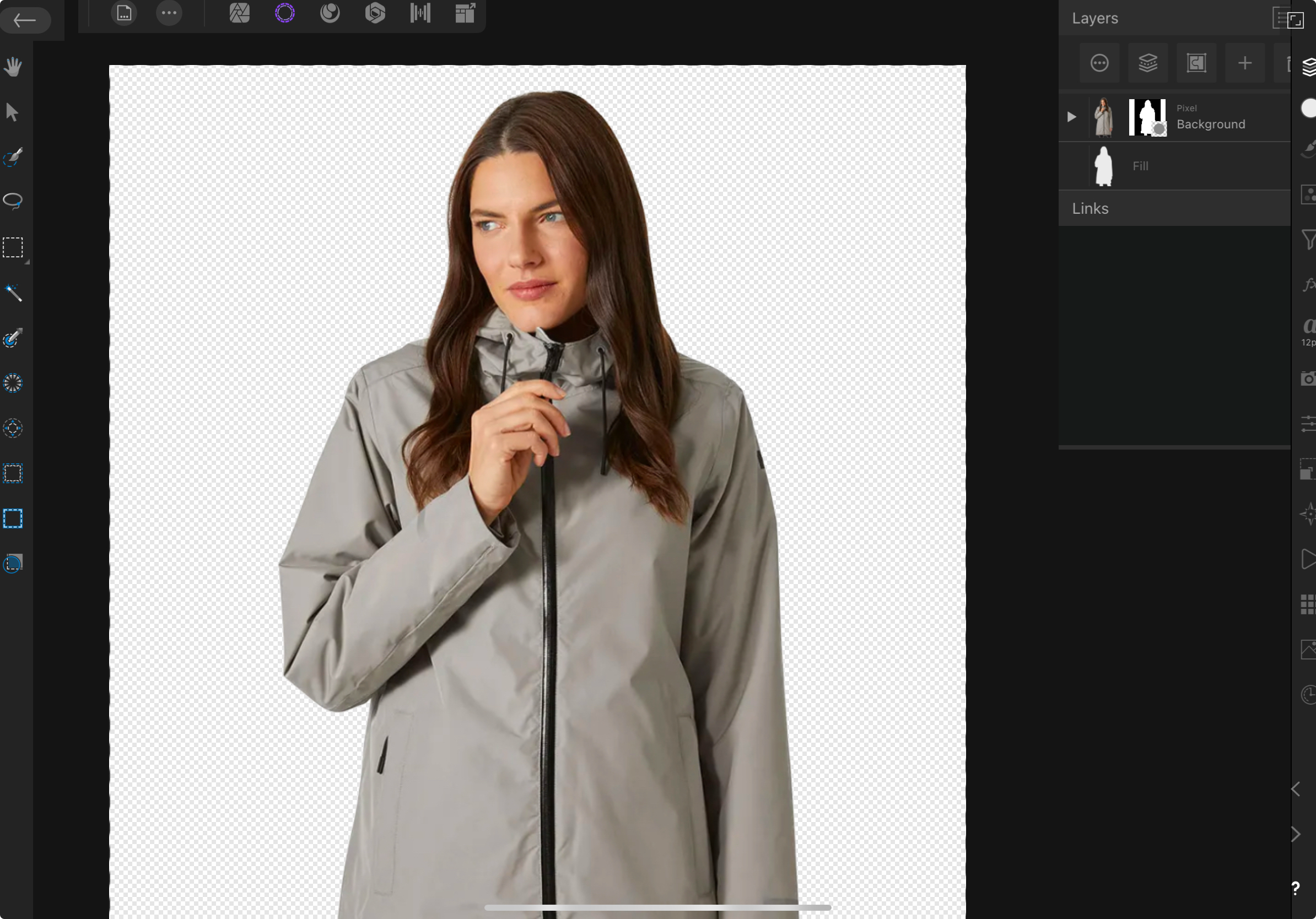Choose the Smart Selection Brush tool
The width and height of the screenshot is (1316, 919).
point(13,157)
